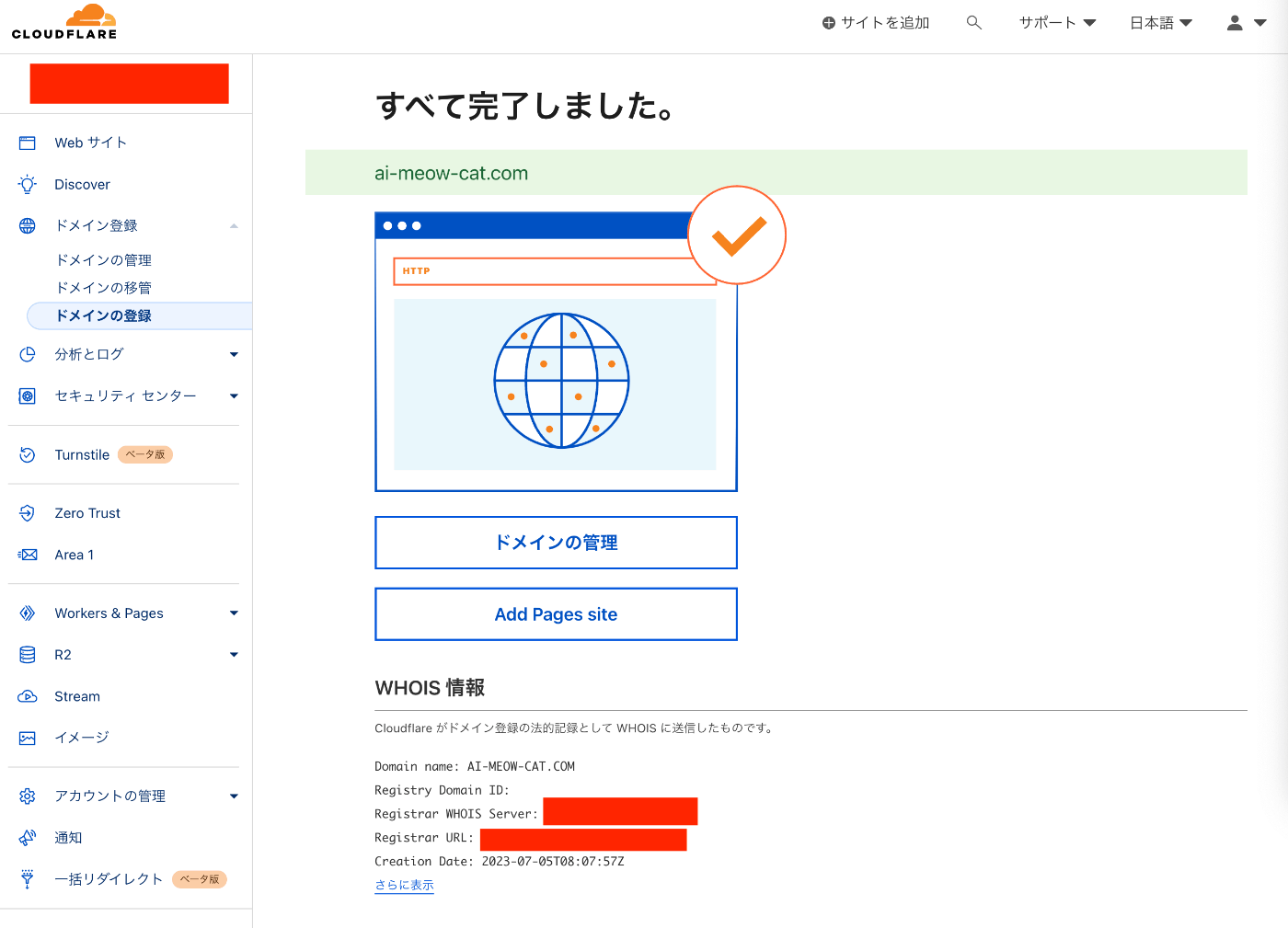The height and width of the screenshot is (928, 1288).
Task: Click the Turnstile icon in sidebar
Action: tap(28, 454)
